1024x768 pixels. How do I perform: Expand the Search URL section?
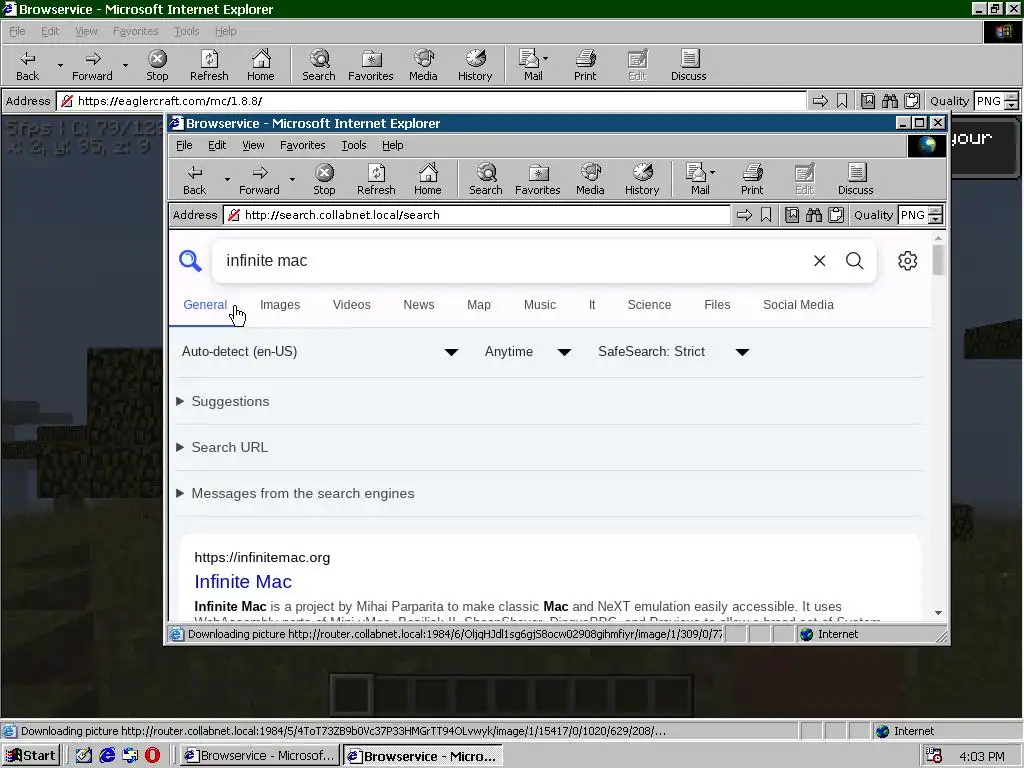tap(222, 447)
